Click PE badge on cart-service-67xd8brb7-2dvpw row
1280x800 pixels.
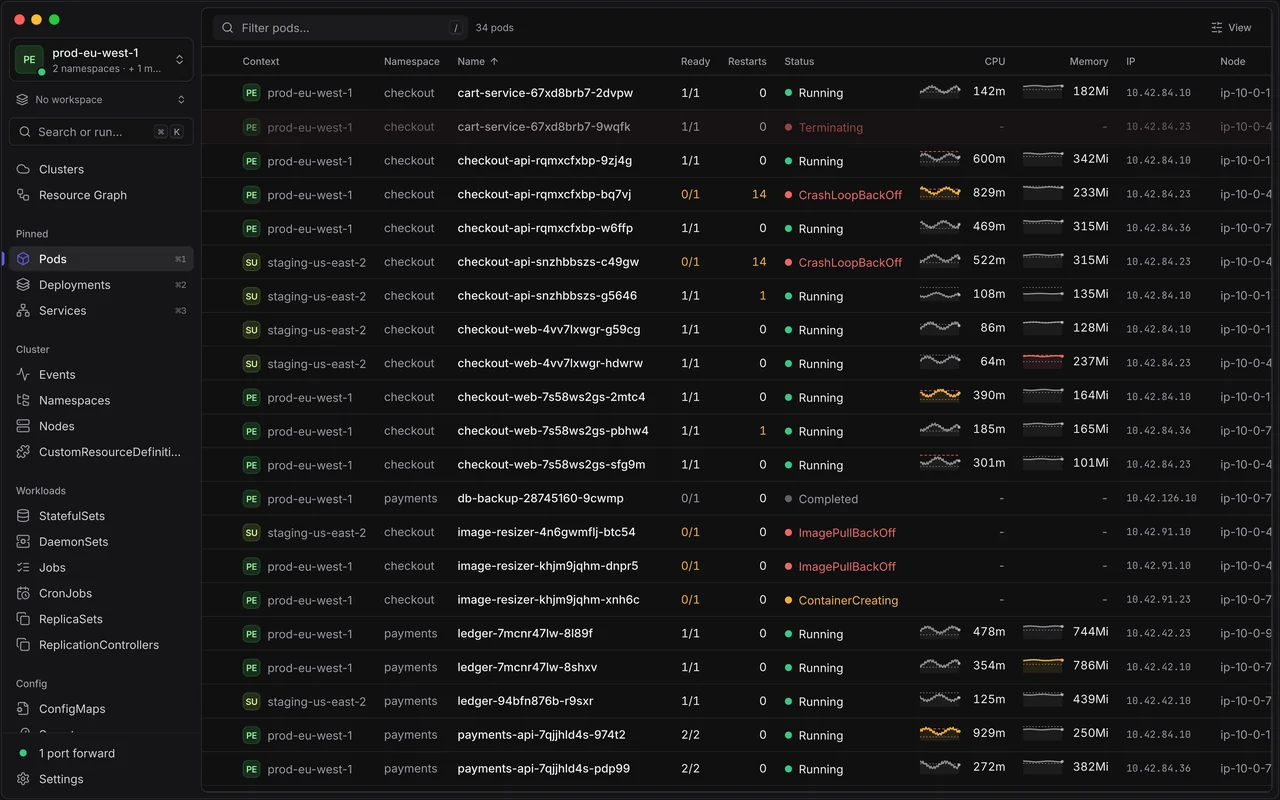coord(251,93)
